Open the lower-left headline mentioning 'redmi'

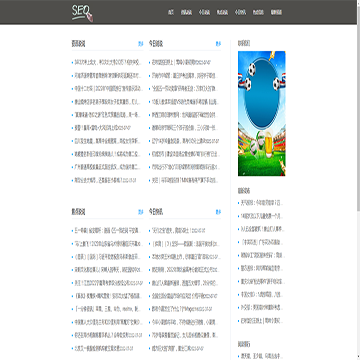click(108, 309)
